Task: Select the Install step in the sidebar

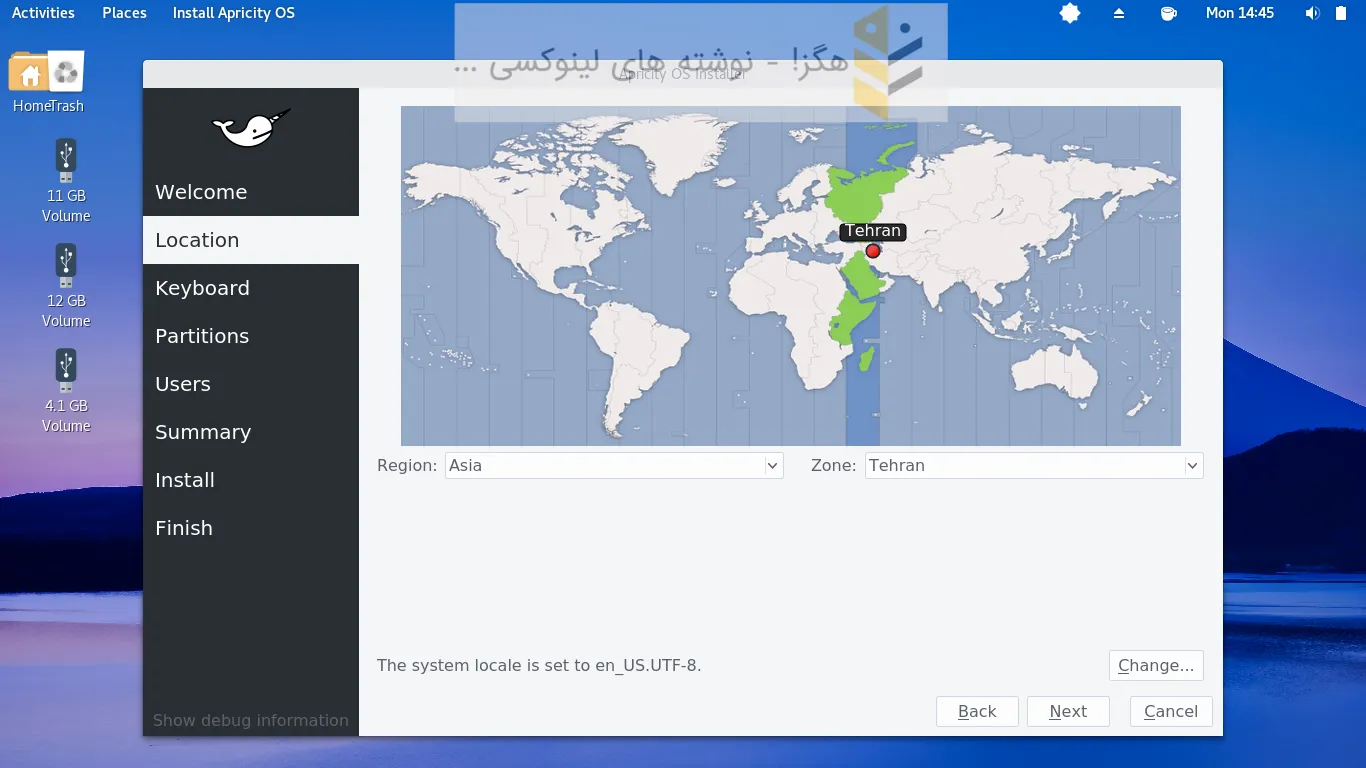Action: 251,480
